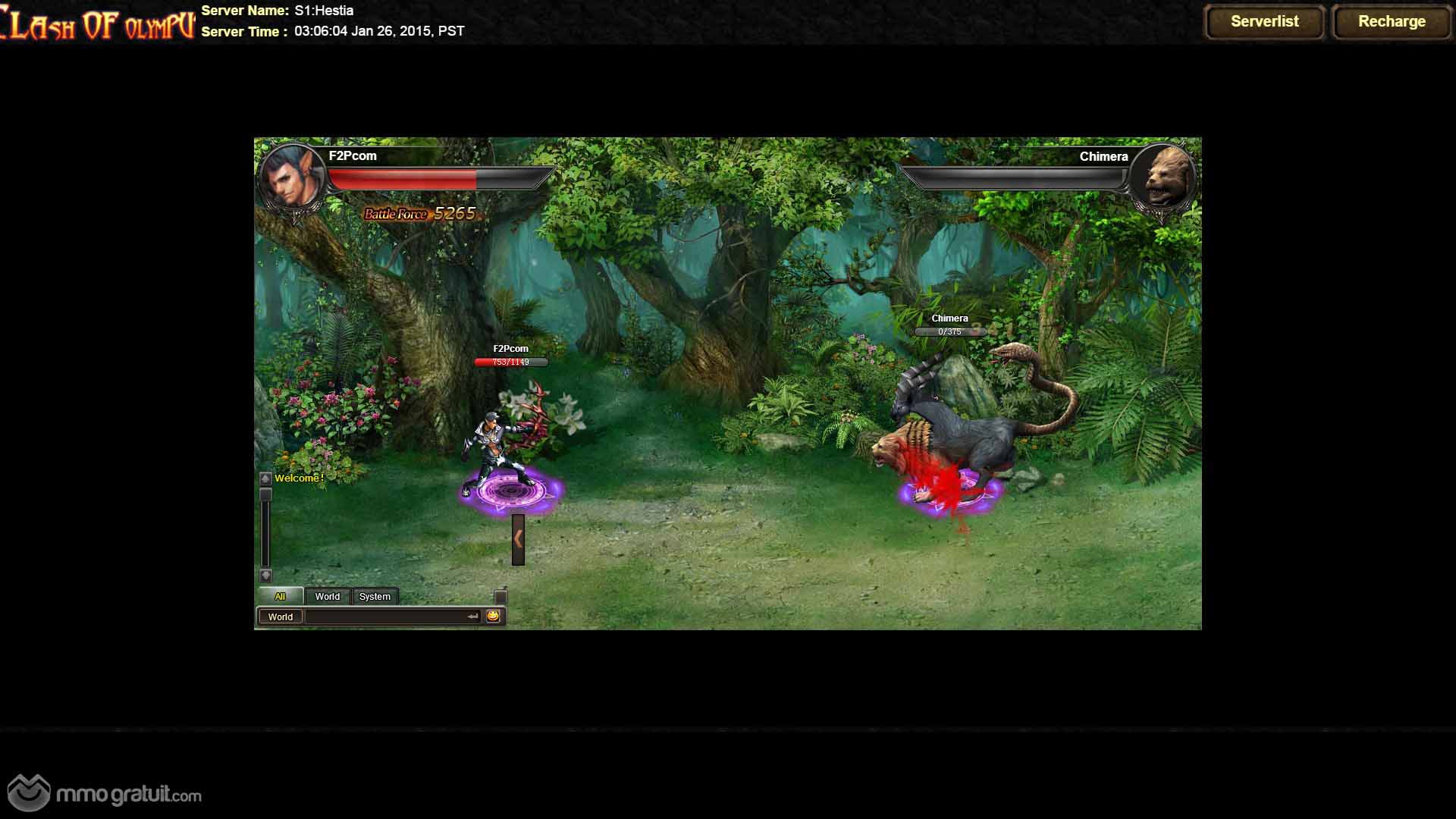Click the Chimera monster sprite
The width and height of the screenshot is (1456, 819).
click(974, 425)
